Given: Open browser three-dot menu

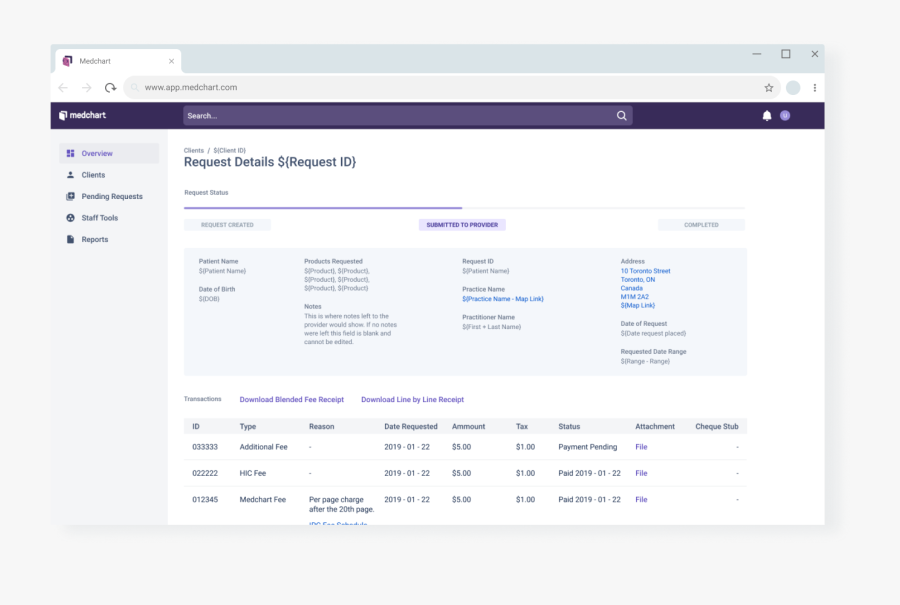Looking at the screenshot, I should click(x=815, y=88).
